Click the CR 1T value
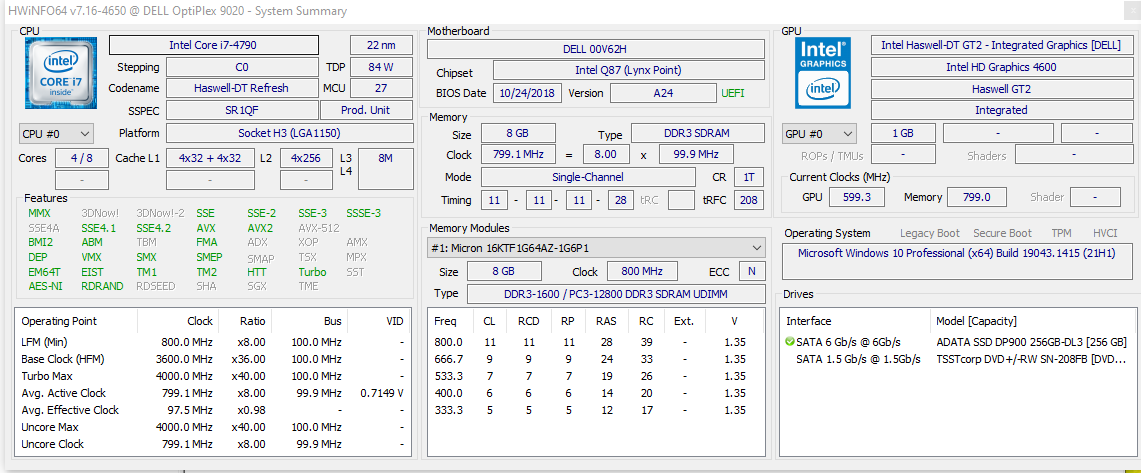The height and width of the screenshot is (473, 1141). coord(750,177)
